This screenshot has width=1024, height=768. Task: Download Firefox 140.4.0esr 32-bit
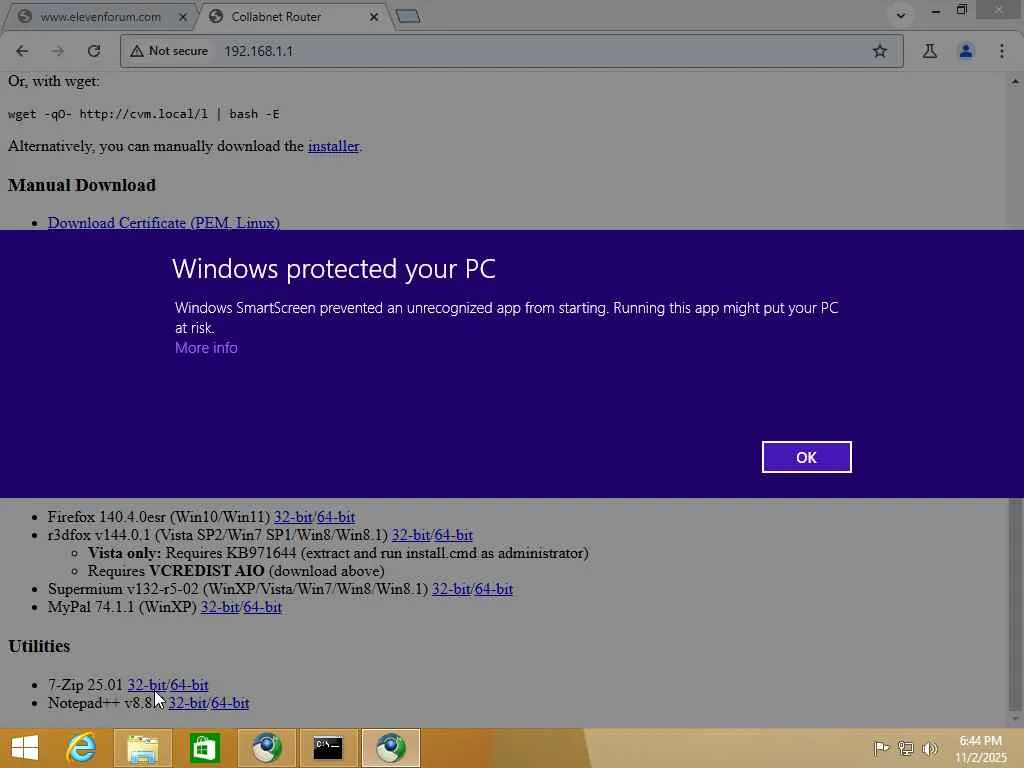point(293,517)
